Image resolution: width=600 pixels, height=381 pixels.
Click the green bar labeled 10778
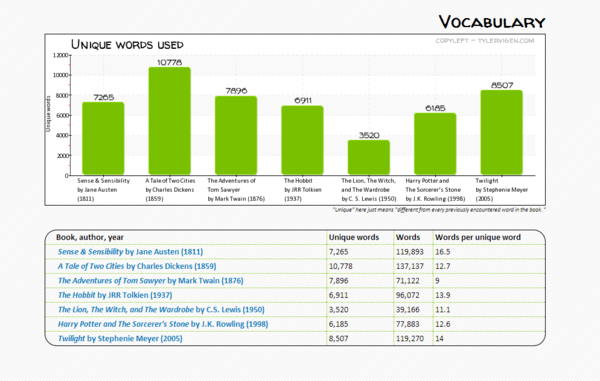click(x=170, y=121)
